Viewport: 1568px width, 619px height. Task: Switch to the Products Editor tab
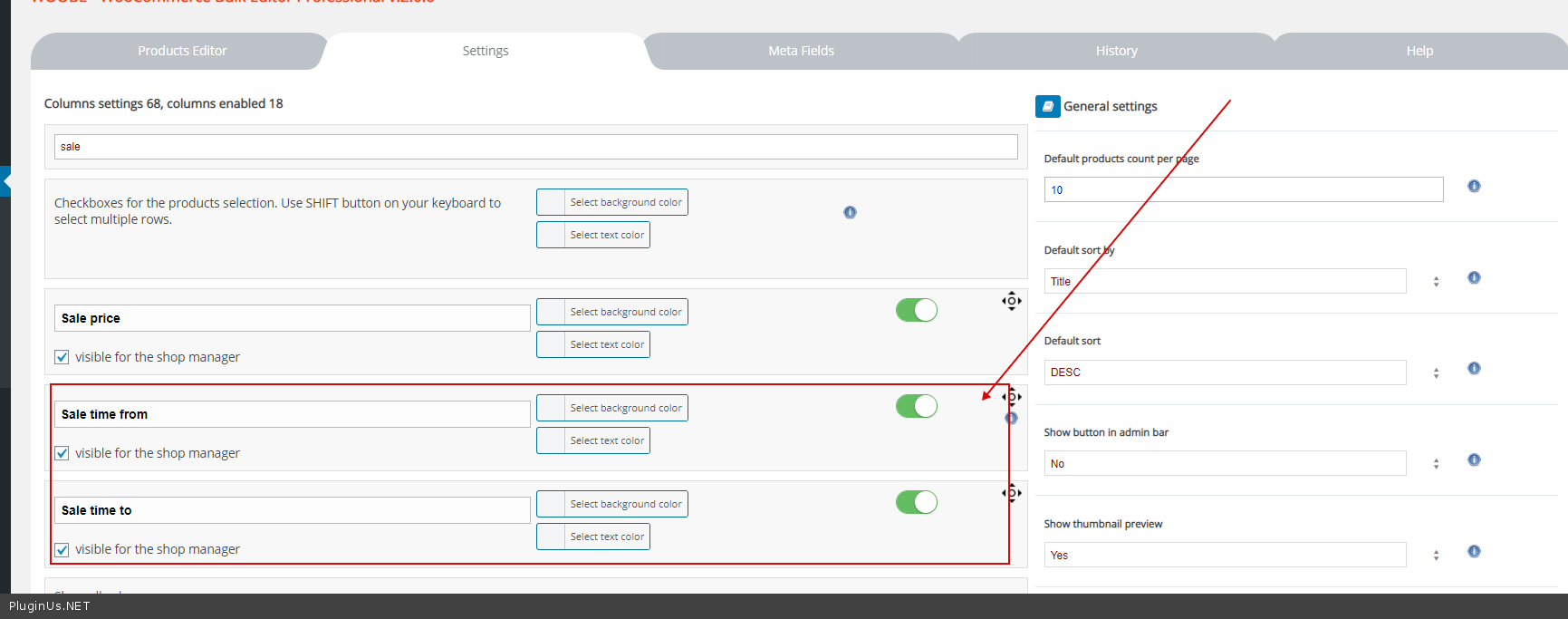pos(182,51)
